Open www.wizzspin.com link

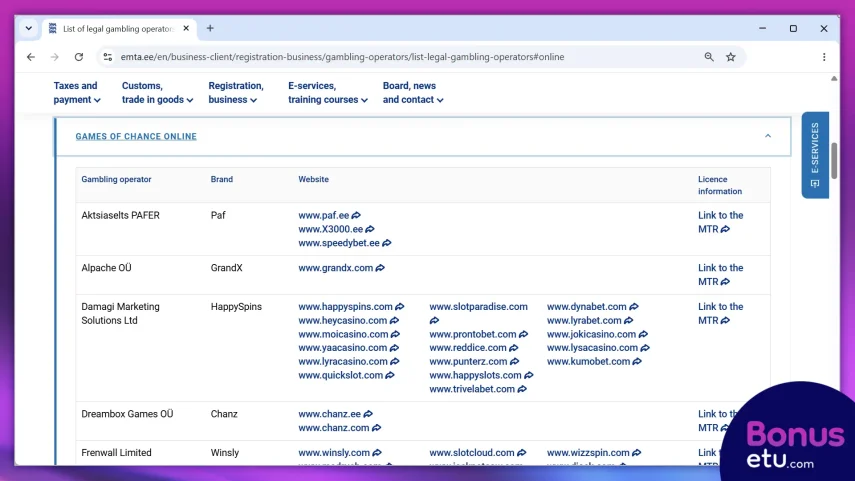[588, 453]
